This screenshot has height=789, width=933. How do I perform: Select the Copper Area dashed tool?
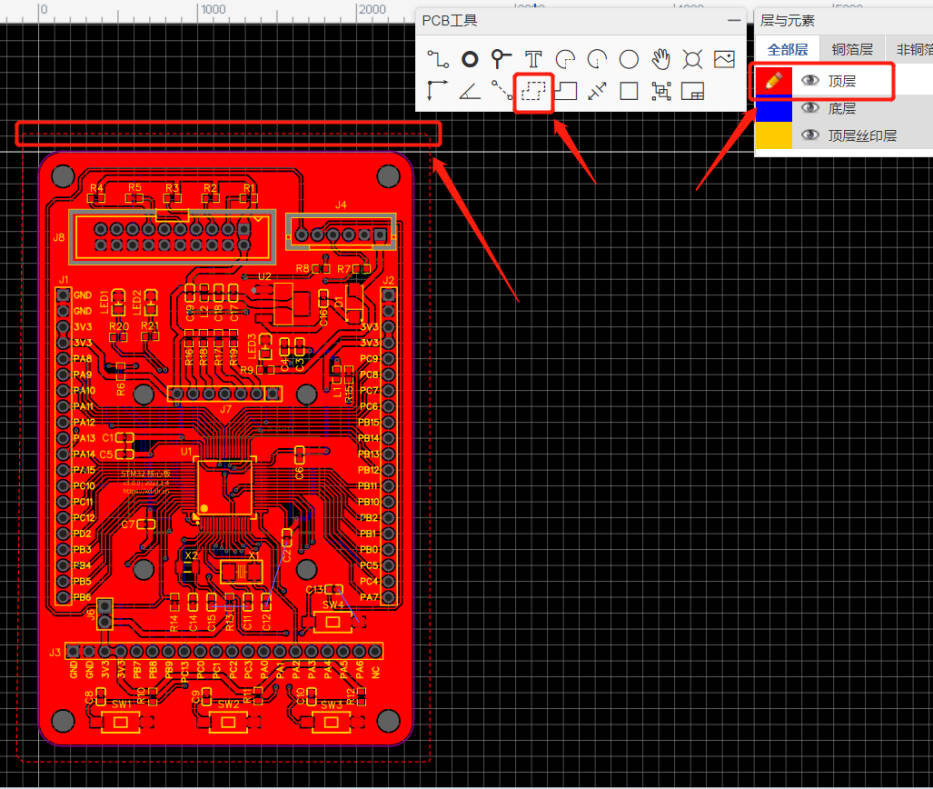point(533,91)
